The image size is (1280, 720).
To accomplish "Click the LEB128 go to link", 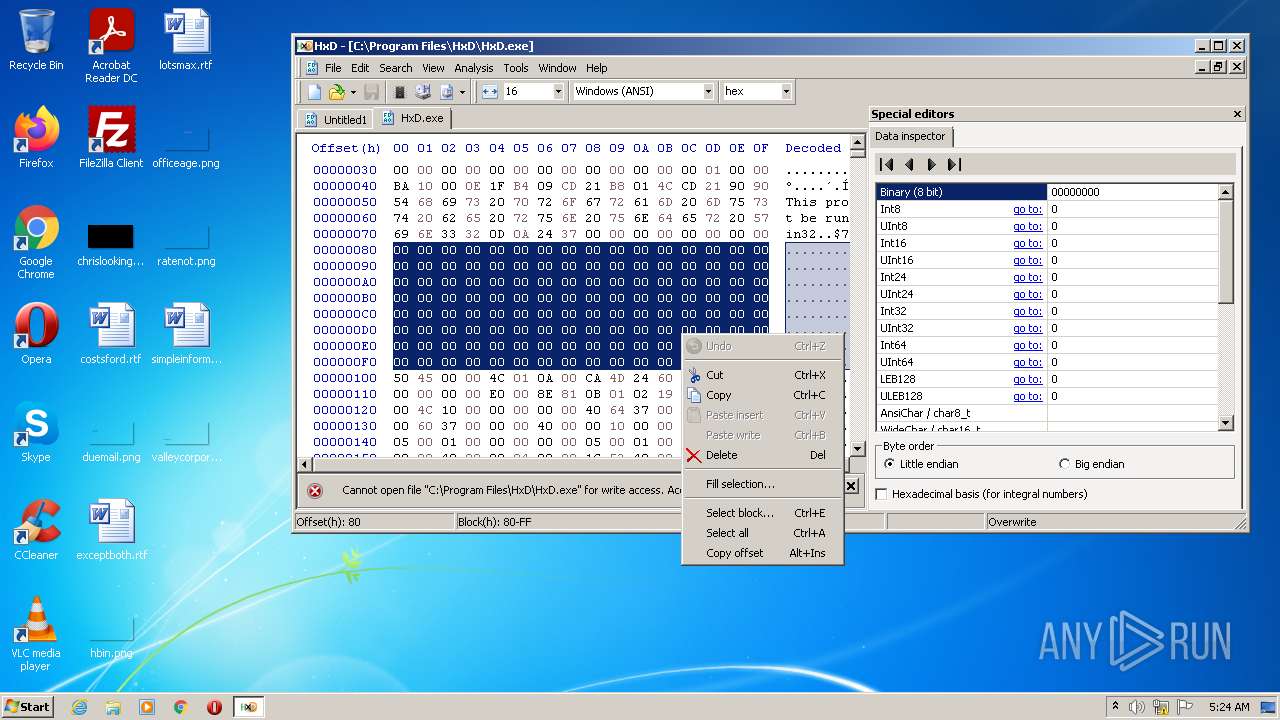I will pyautogui.click(x=1027, y=379).
